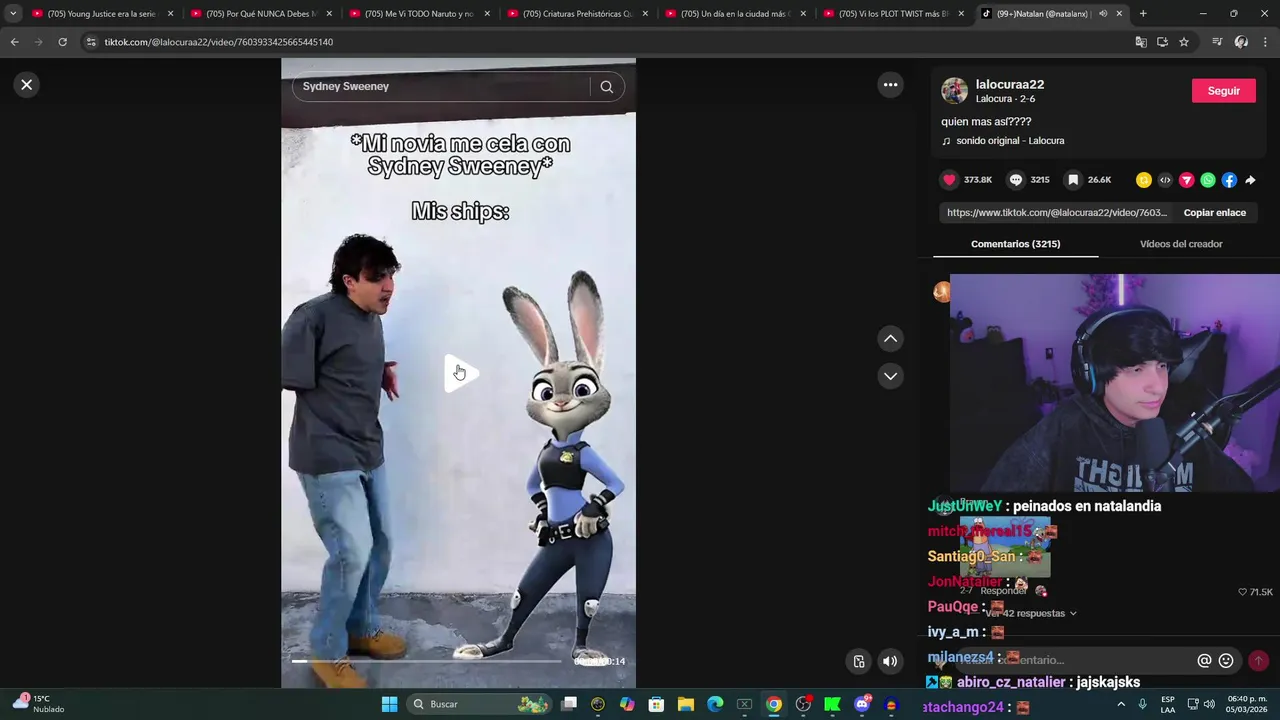The width and height of the screenshot is (1280, 720).
Task: Open the three-dot more options menu on video
Action: [890, 85]
